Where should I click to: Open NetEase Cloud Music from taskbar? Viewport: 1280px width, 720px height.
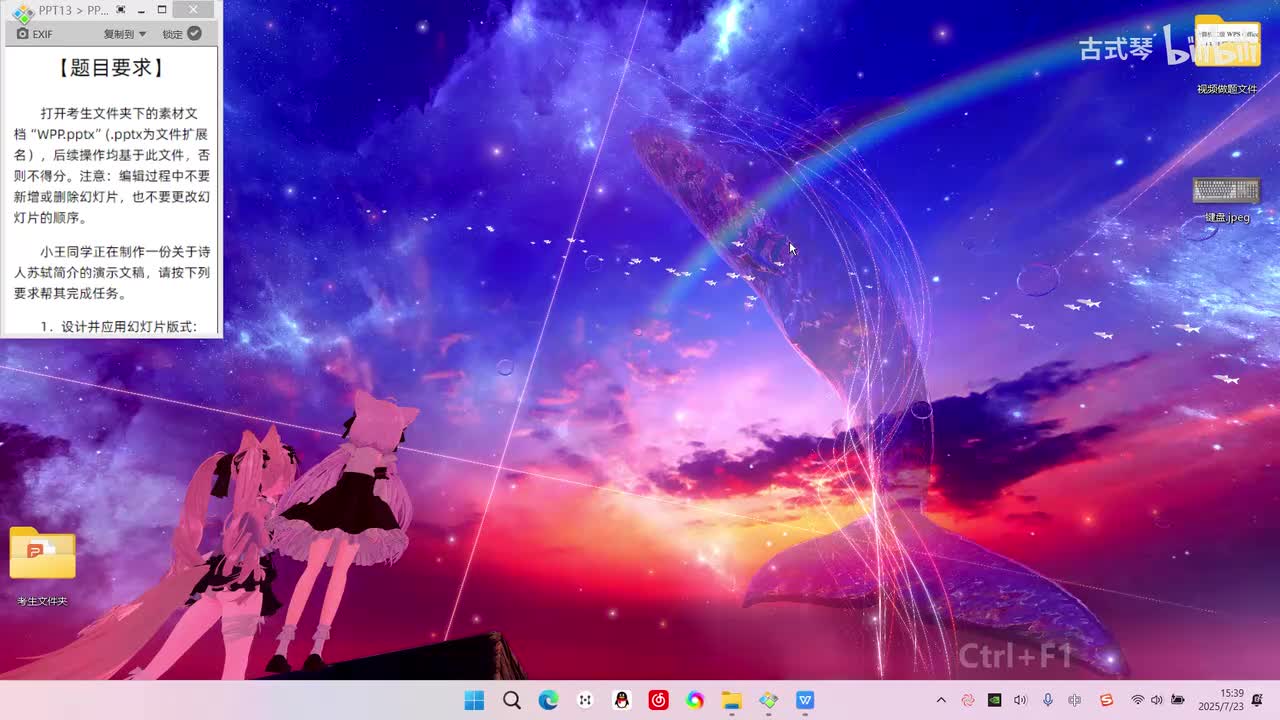coord(658,700)
